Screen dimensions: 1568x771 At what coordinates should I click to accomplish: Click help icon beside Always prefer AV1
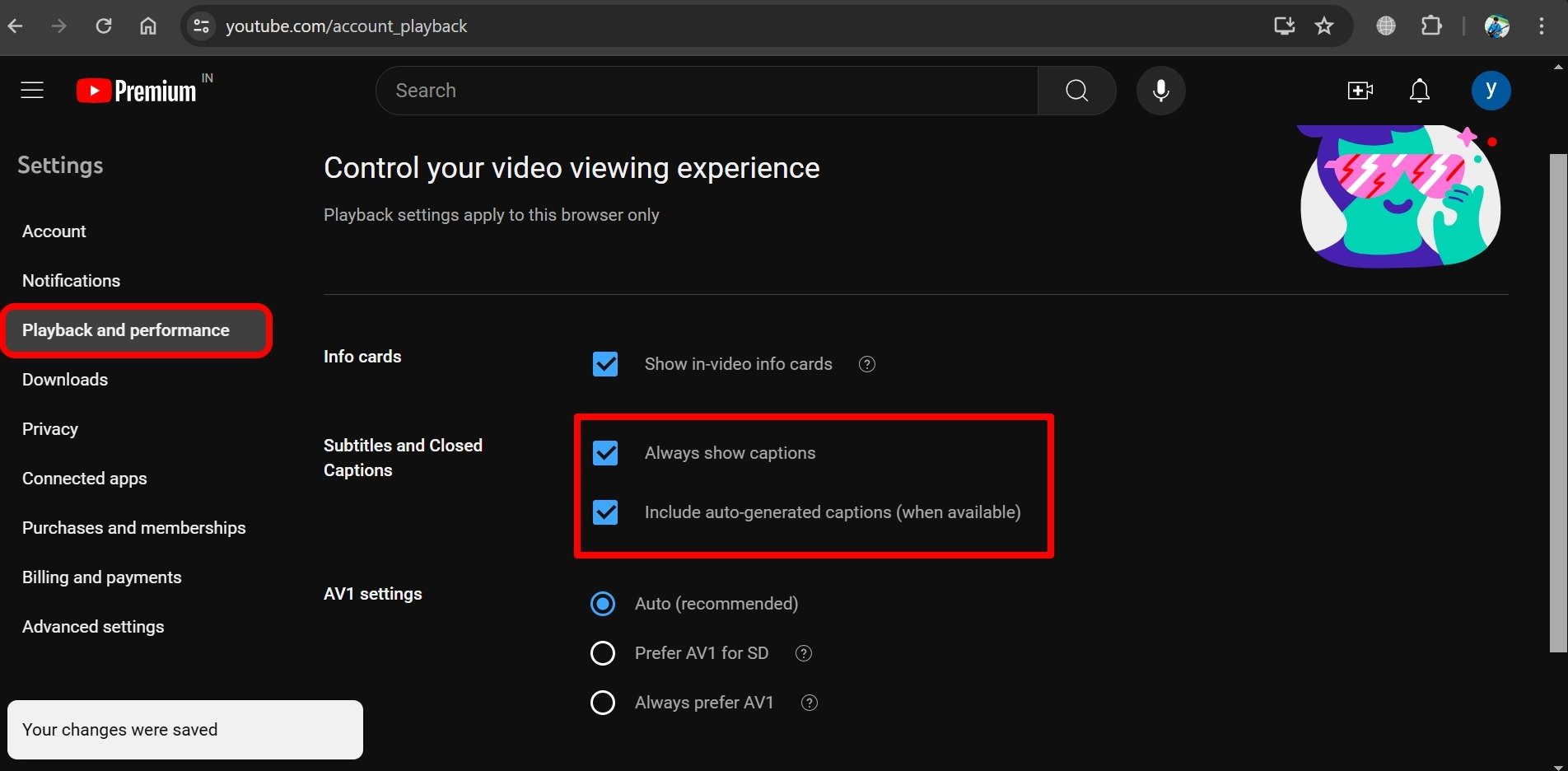pos(810,703)
